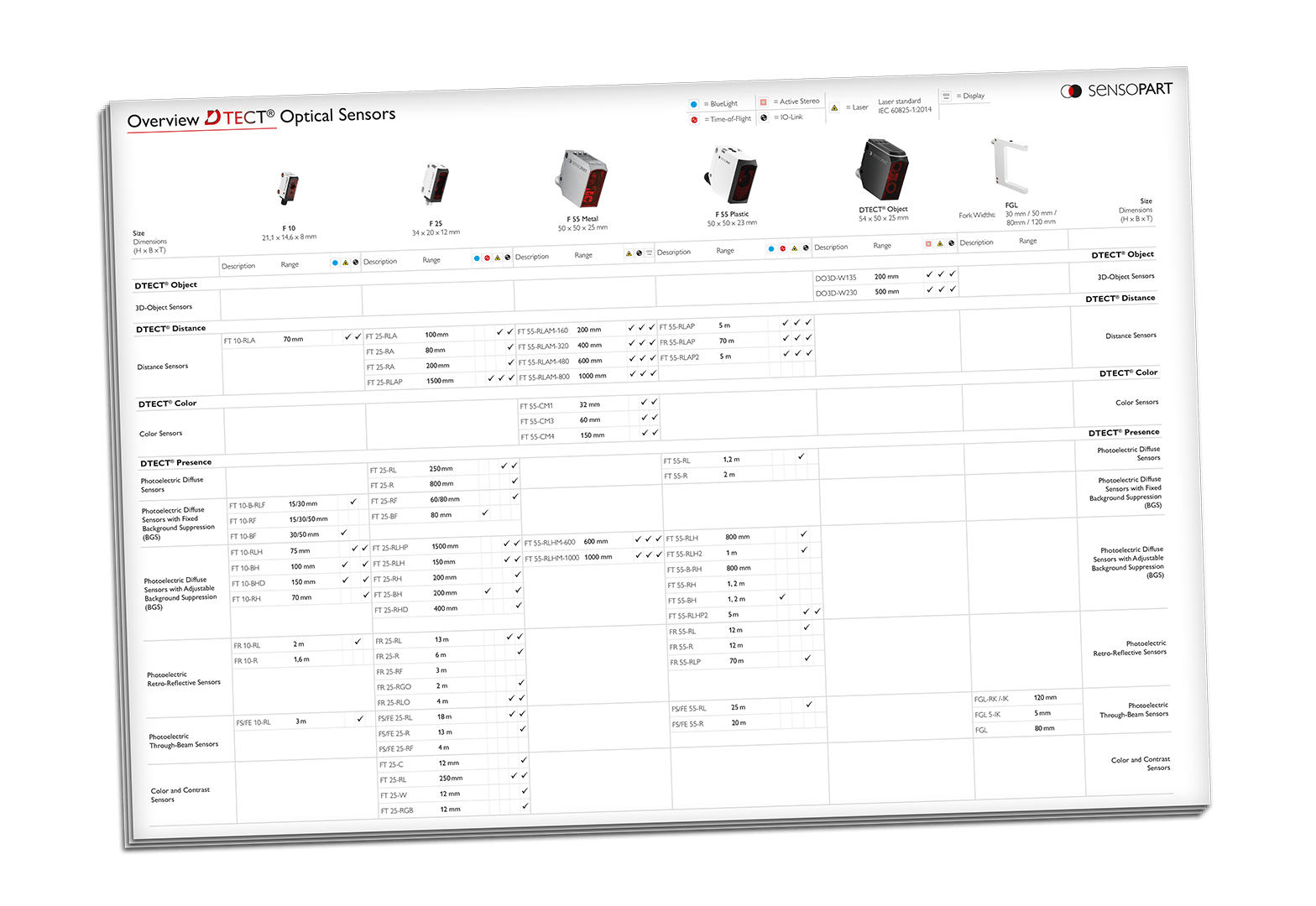Select the left DTECT Presence section heading
The height and width of the screenshot is (906, 1316).
(x=176, y=462)
